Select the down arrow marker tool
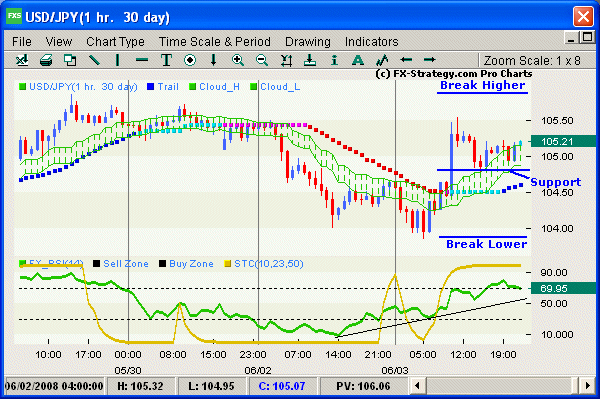Viewport: 600px width, 399px height. [x=214, y=60]
